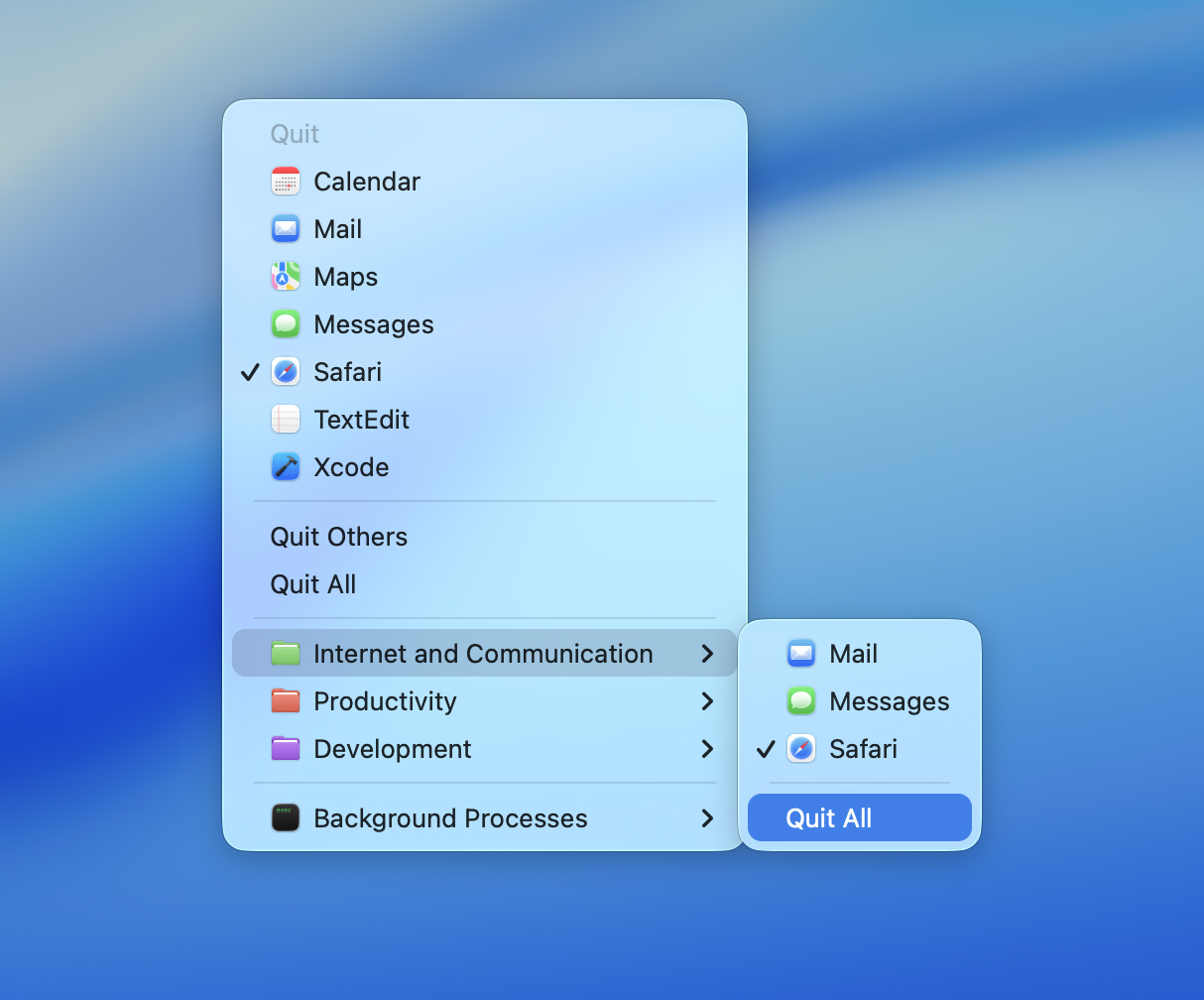
Task: Click the Calendar app icon in Quit list
Action: tap(286, 182)
